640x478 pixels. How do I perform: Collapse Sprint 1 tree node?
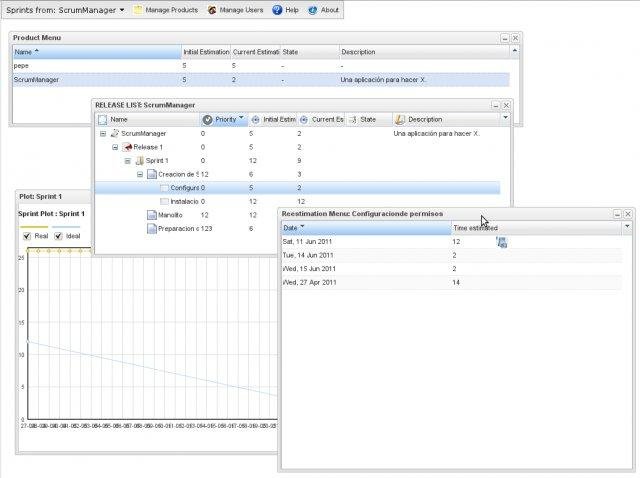tap(127, 161)
